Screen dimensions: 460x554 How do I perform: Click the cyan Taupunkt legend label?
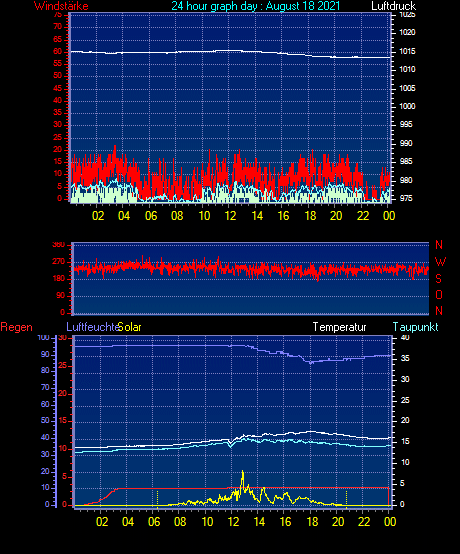pyautogui.click(x=415, y=327)
